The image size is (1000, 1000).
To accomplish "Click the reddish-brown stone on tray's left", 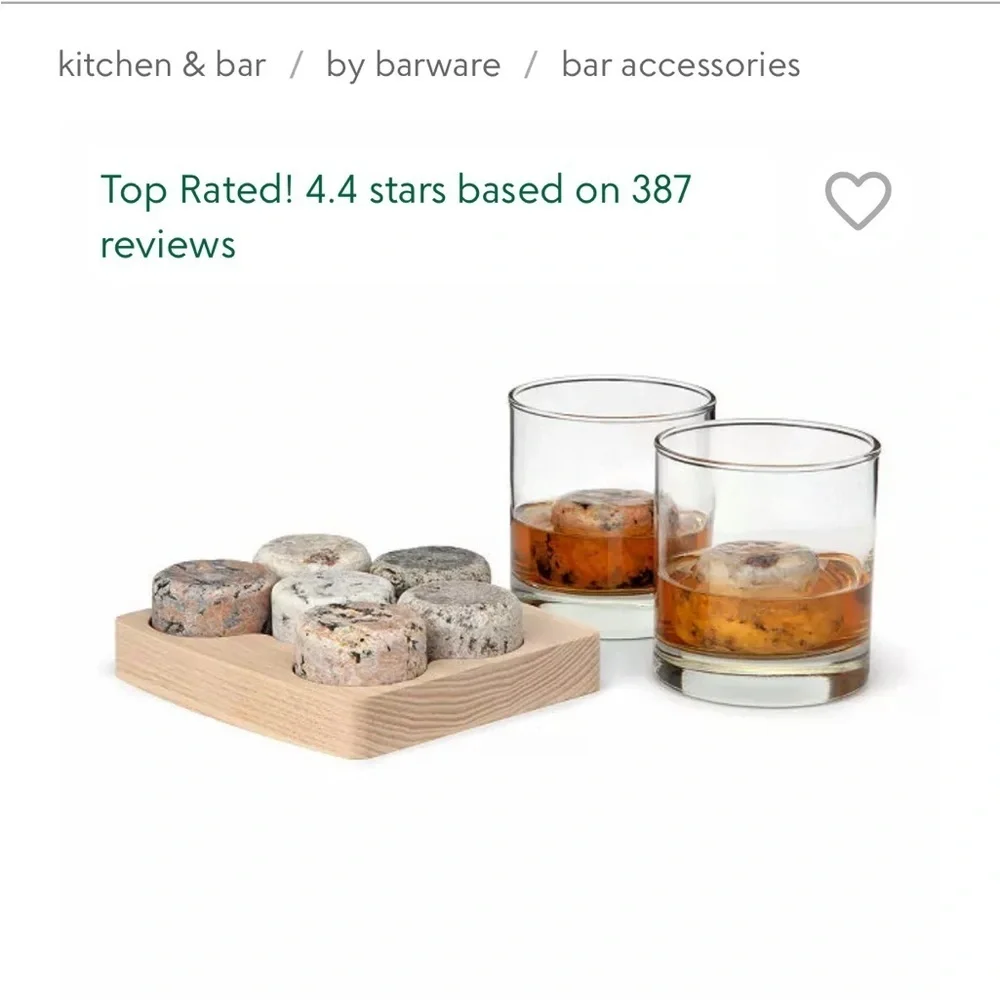I will pyautogui.click(x=212, y=596).
